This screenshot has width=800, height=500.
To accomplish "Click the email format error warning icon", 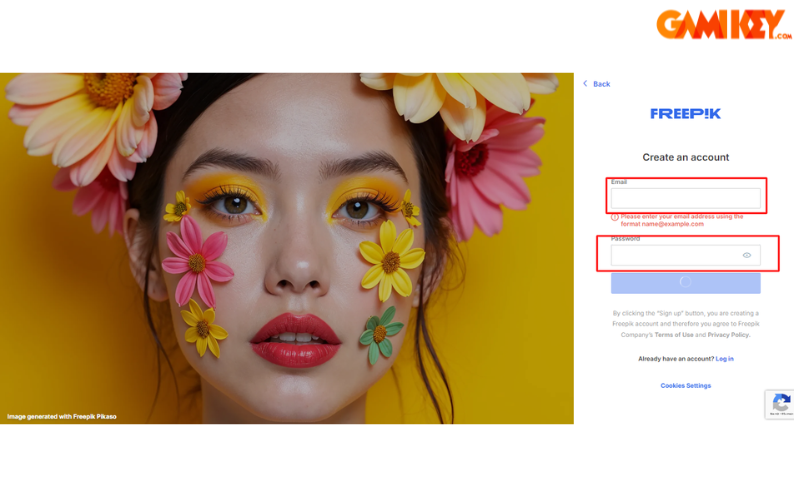I will coord(615,217).
